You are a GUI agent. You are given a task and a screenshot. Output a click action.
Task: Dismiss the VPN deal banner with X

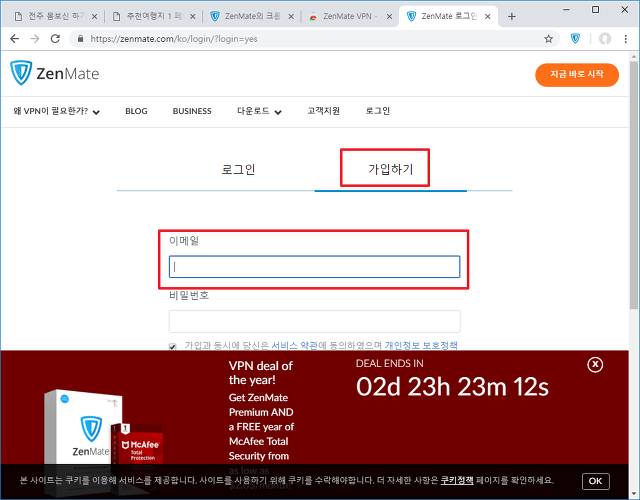coord(595,364)
